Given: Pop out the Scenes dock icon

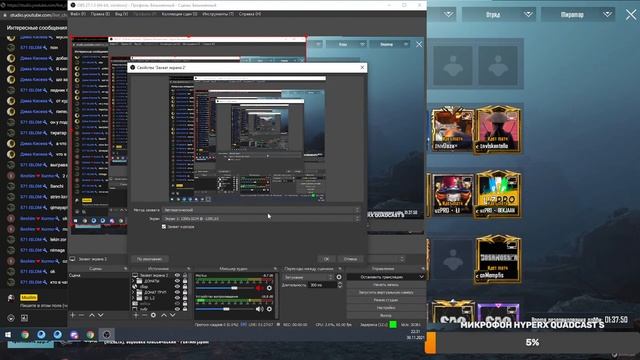Looking at the screenshot, I should 125,269.
